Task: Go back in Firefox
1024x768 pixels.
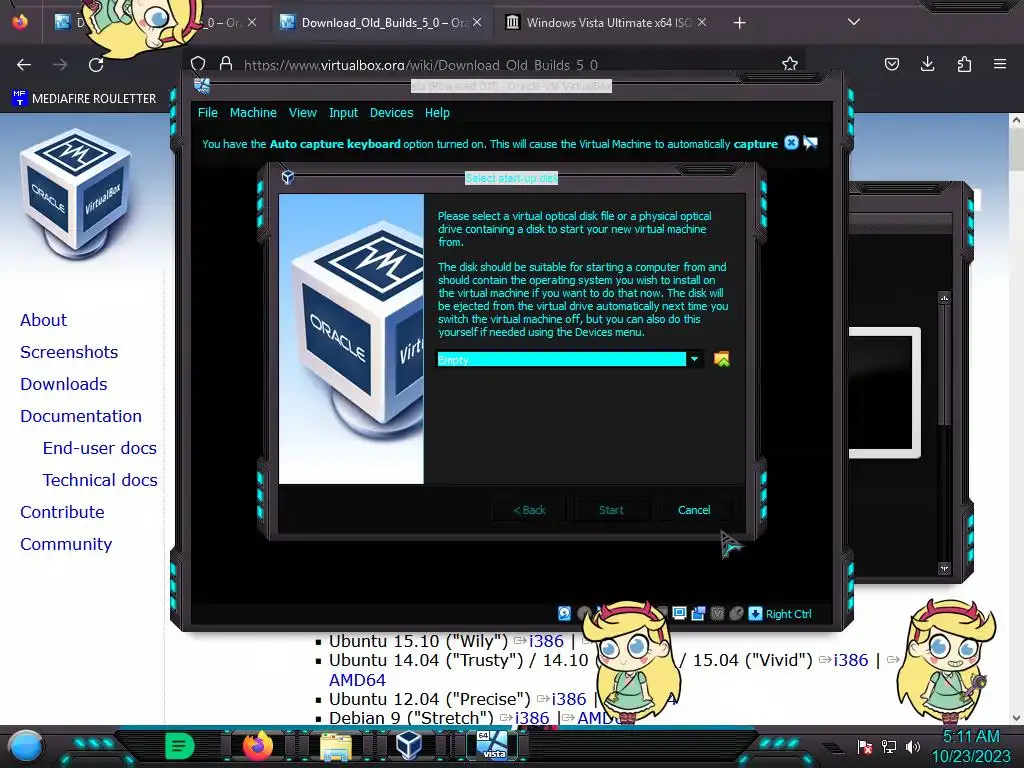Action: (x=24, y=65)
